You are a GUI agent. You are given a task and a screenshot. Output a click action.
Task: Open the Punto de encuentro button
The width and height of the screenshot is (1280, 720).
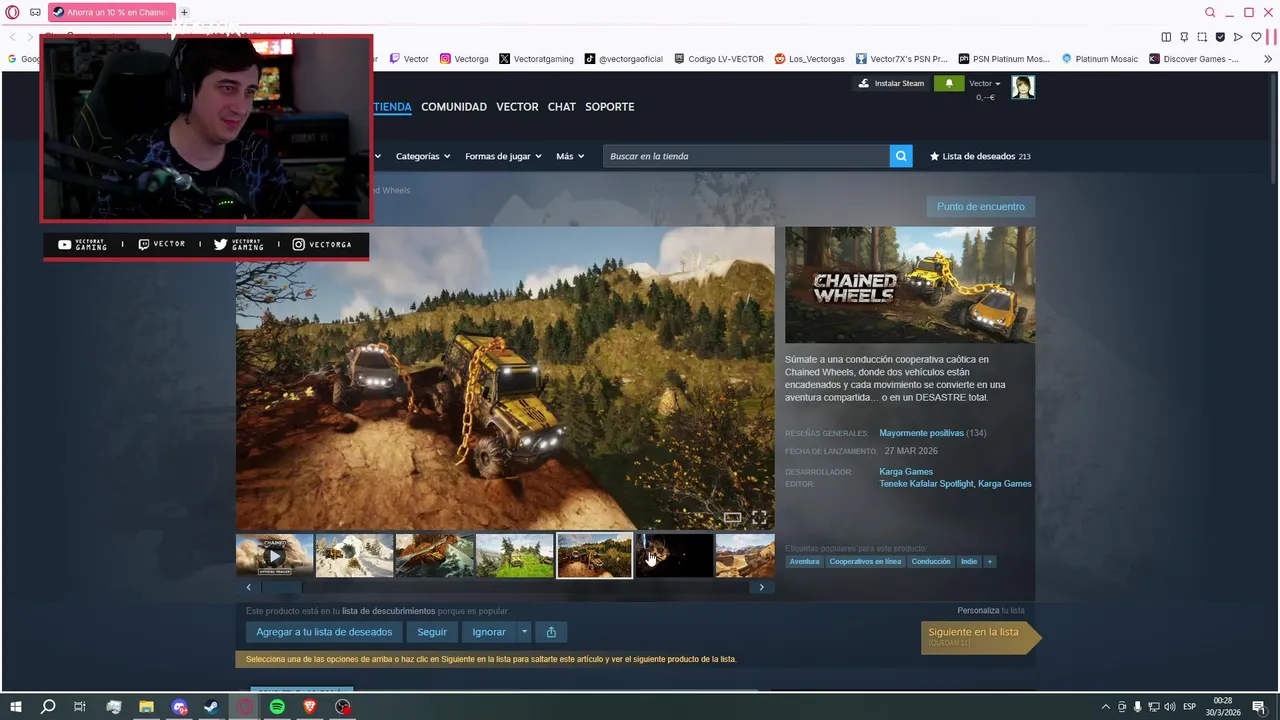point(981,207)
